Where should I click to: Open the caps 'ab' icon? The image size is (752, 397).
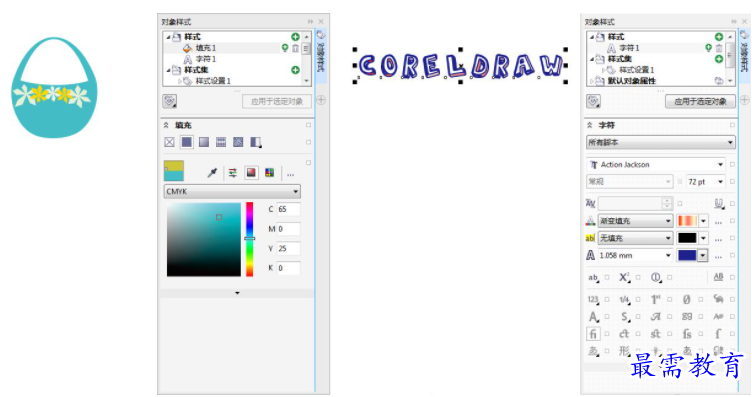593,277
